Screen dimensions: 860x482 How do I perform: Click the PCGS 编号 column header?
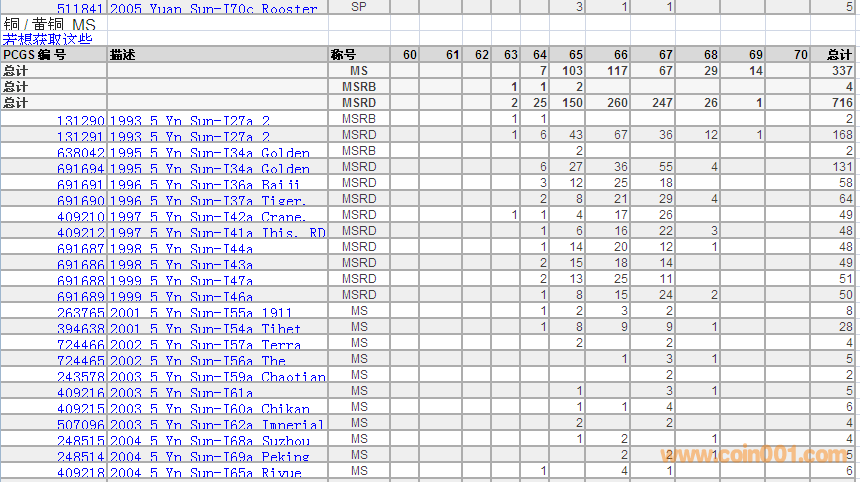[x=35, y=55]
